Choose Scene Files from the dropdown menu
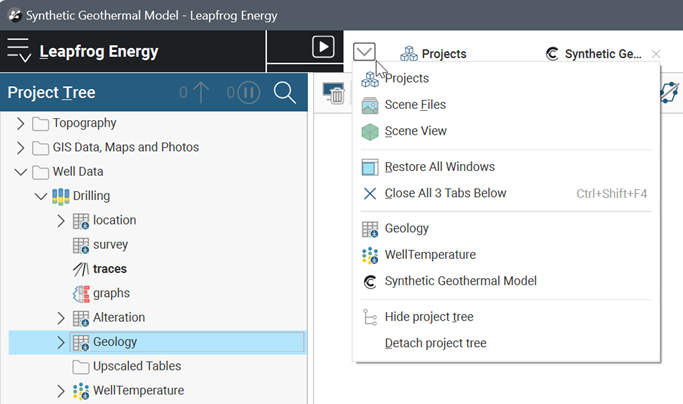 pos(415,104)
